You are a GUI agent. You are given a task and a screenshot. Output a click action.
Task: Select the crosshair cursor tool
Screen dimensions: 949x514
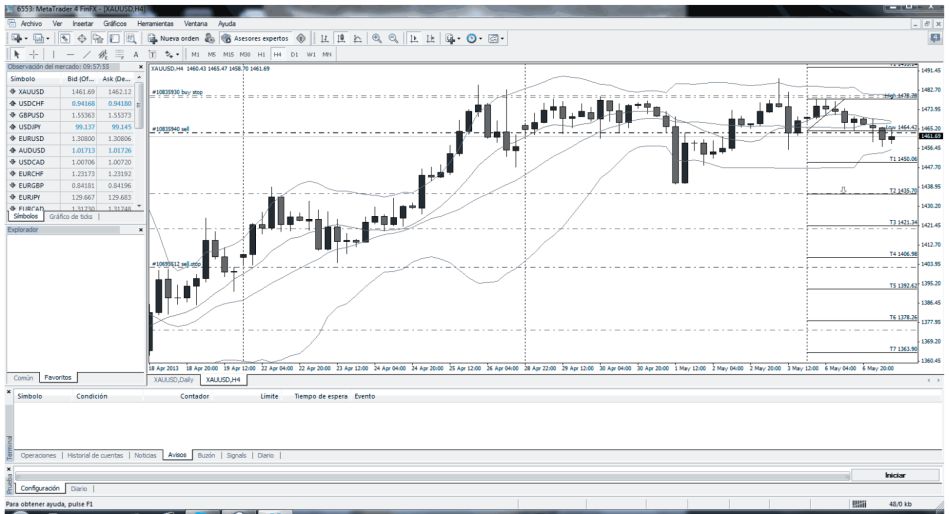31,54
